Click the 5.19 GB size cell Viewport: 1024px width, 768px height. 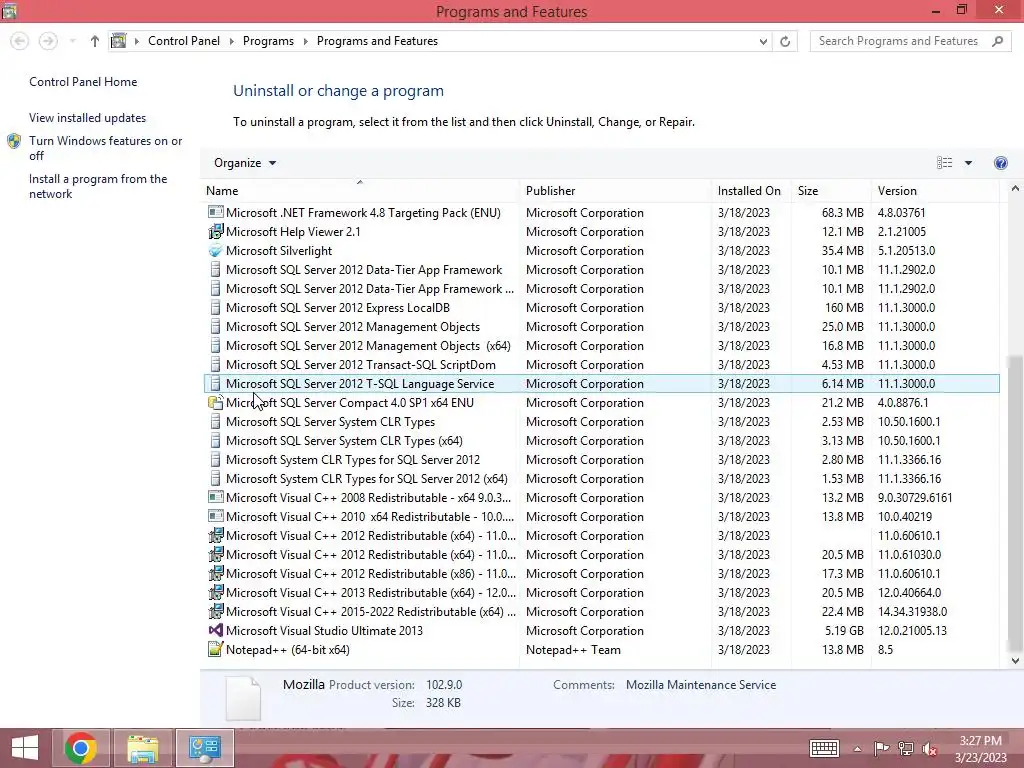[844, 631]
